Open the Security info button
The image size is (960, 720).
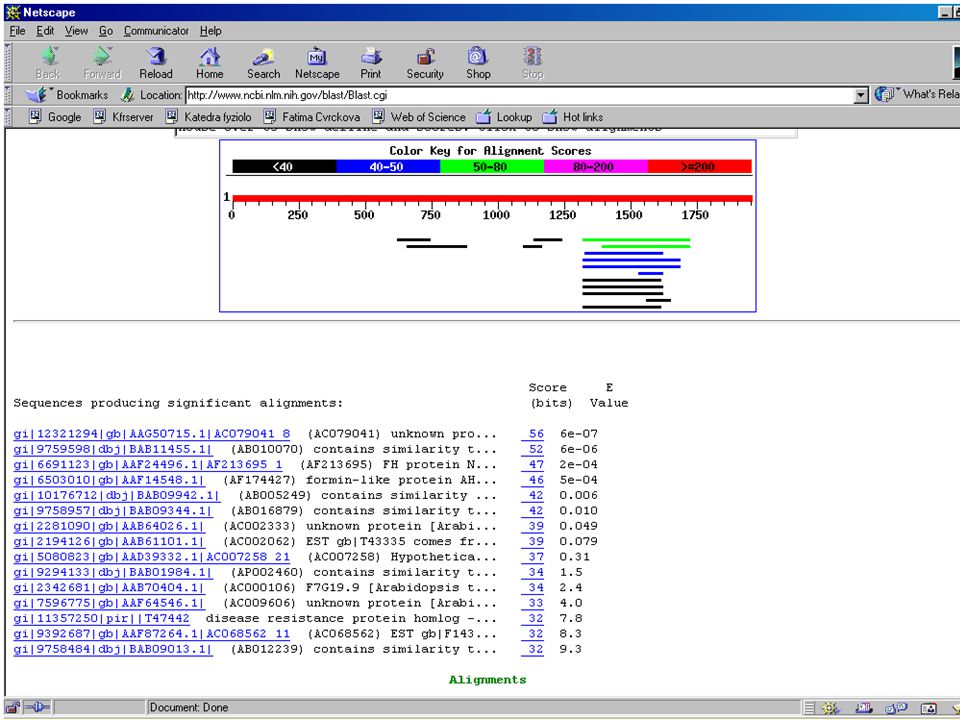pos(425,63)
